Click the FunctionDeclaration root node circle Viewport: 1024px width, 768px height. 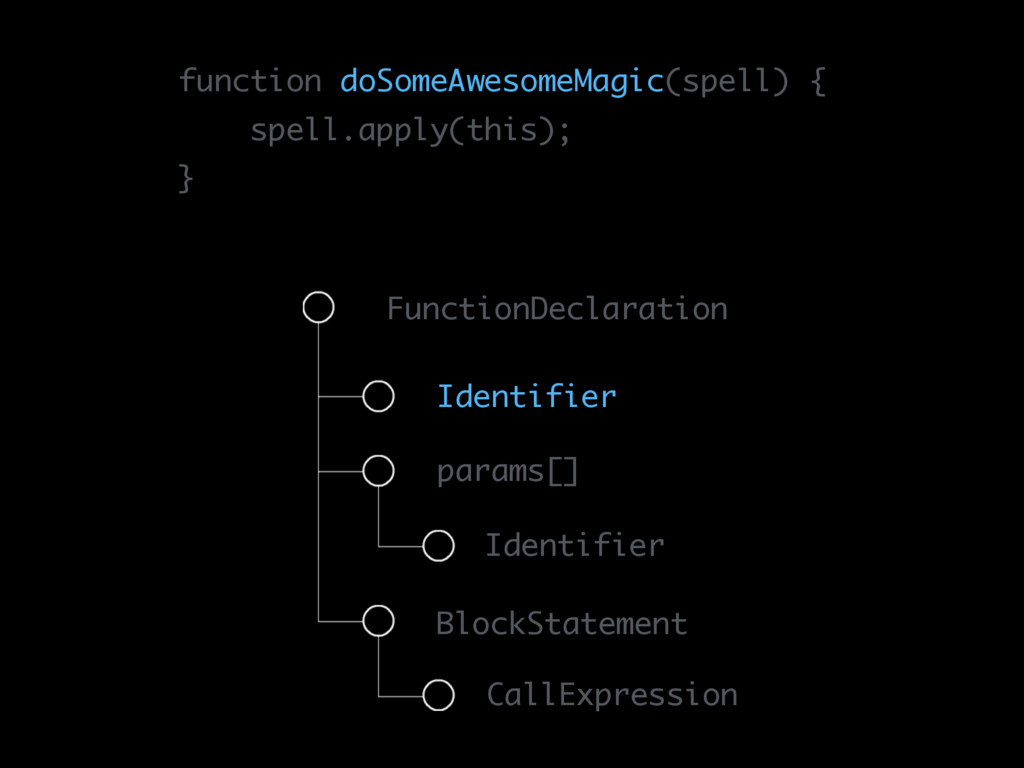click(319, 308)
